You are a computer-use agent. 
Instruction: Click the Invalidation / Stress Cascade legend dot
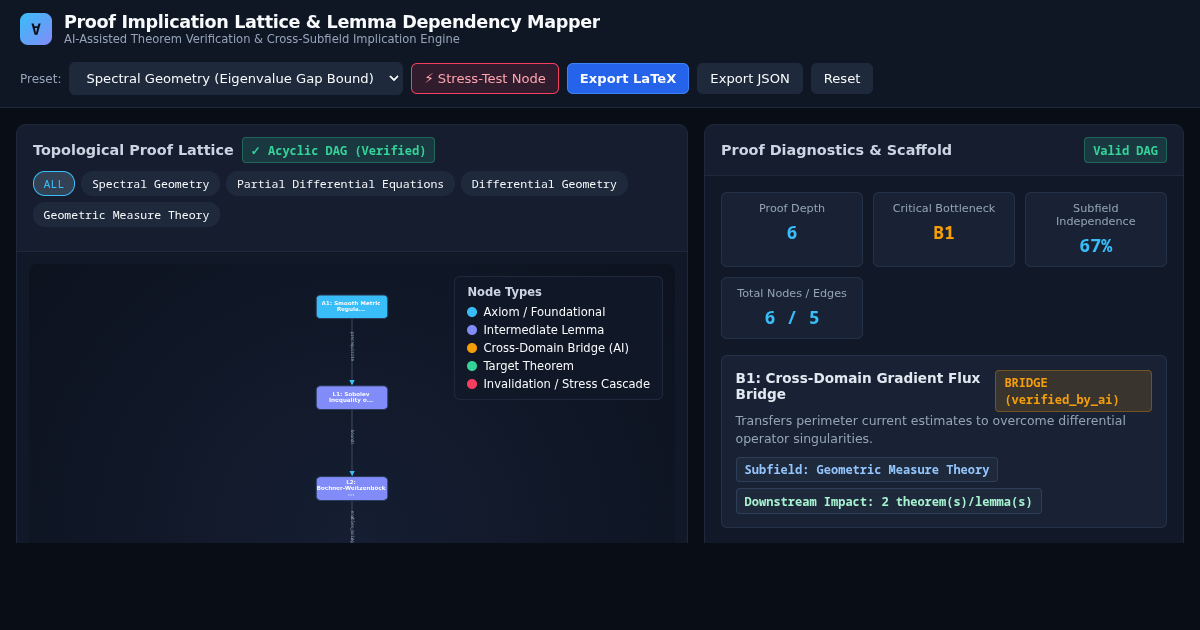tap(472, 384)
